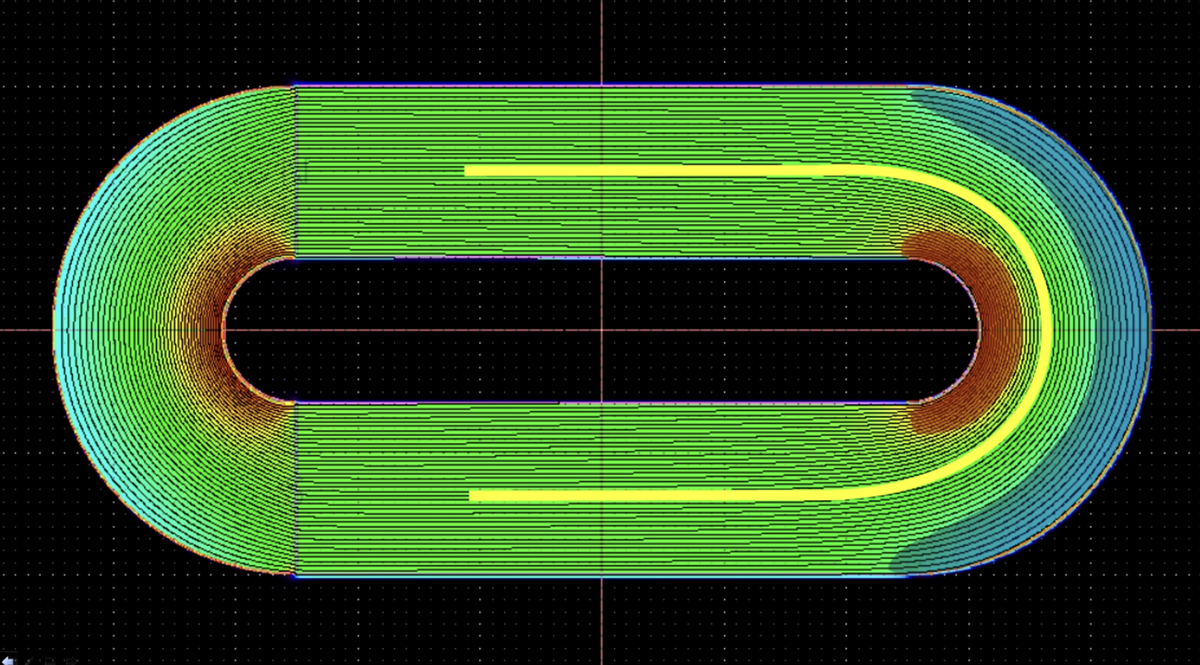Screen dimensions: 1200x665
Task: Click the vertical seam left of upper track
Action: click(x=296, y=172)
